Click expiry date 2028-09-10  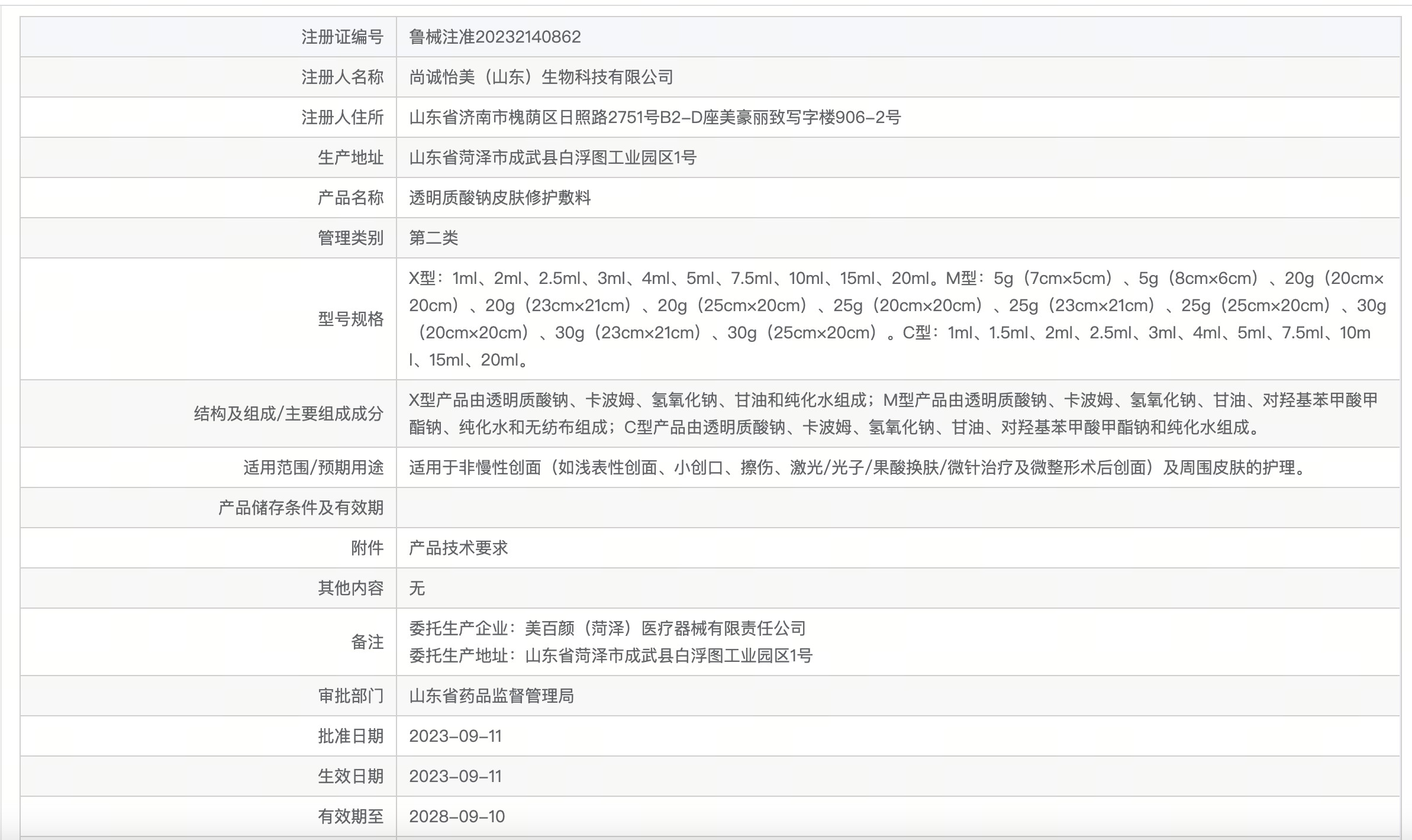[x=457, y=816]
